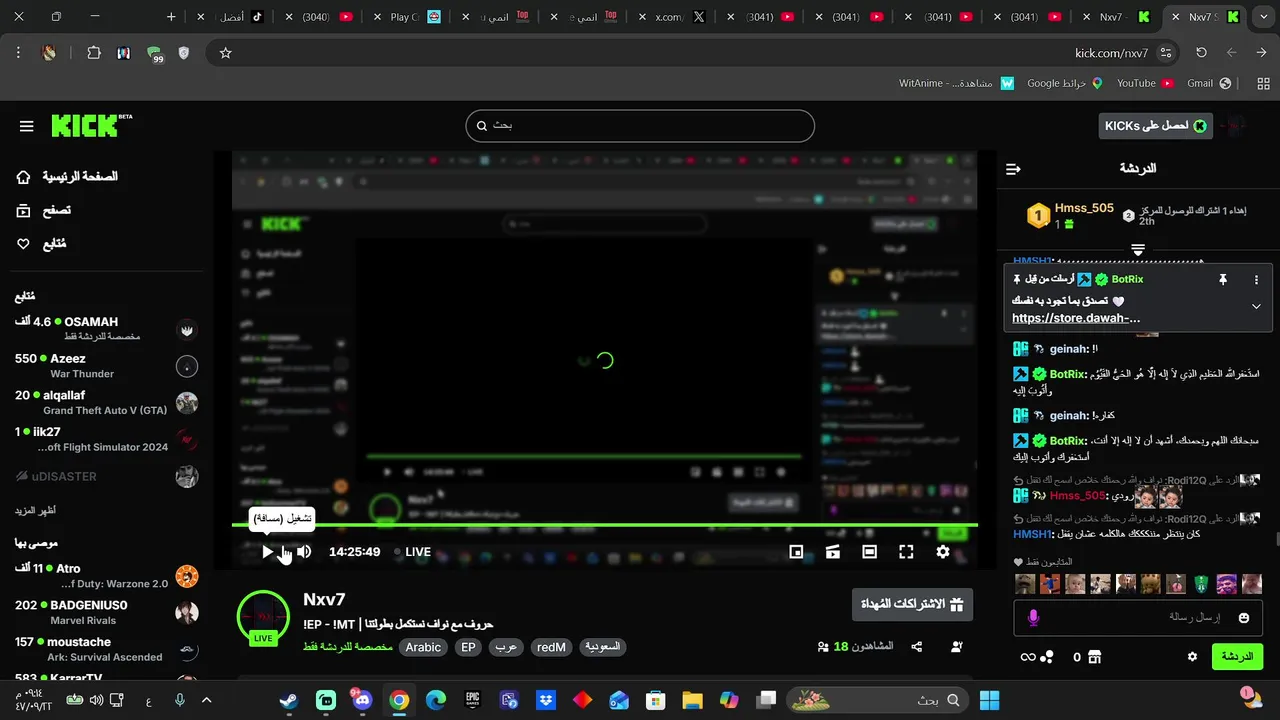Open uDISASTER offline channel
Viewport: 1280px width, 720px height.
click(x=106, y=476)
